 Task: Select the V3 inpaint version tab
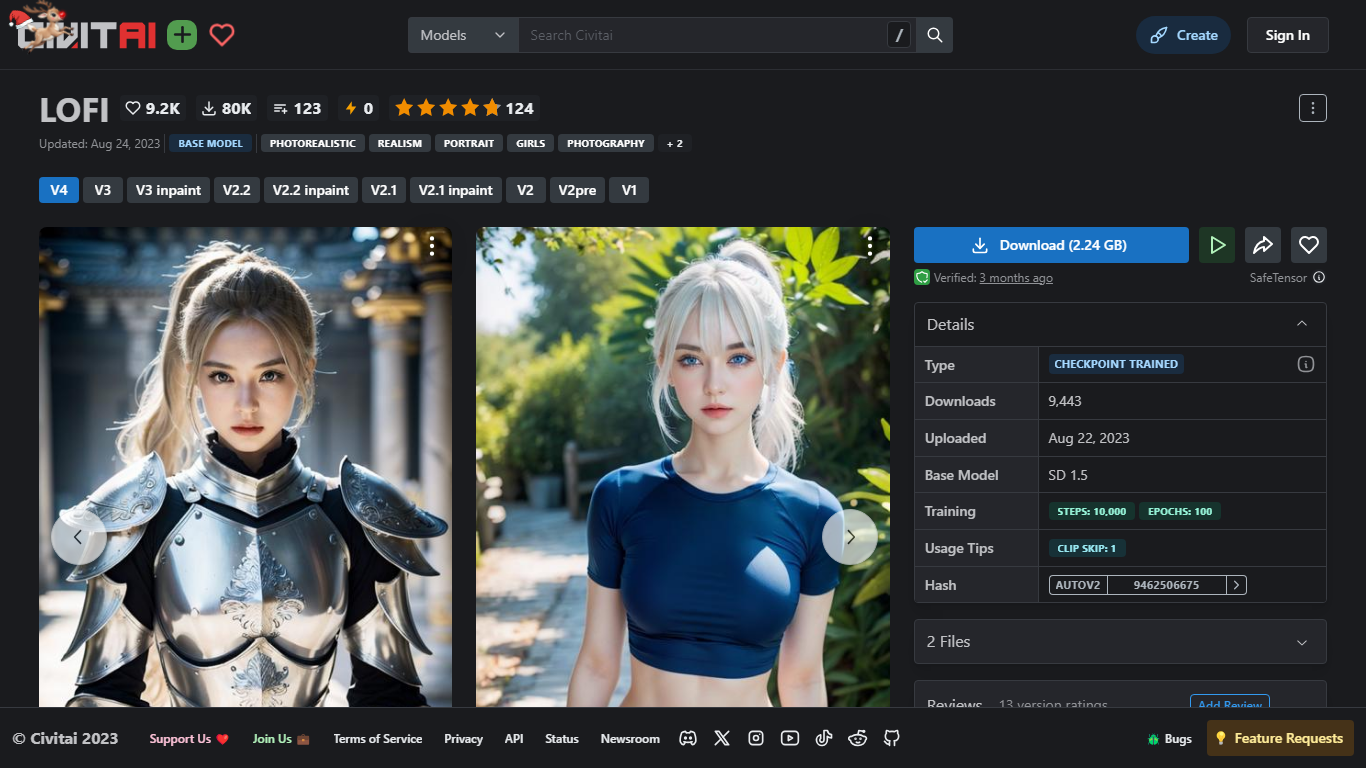point(168,190)
